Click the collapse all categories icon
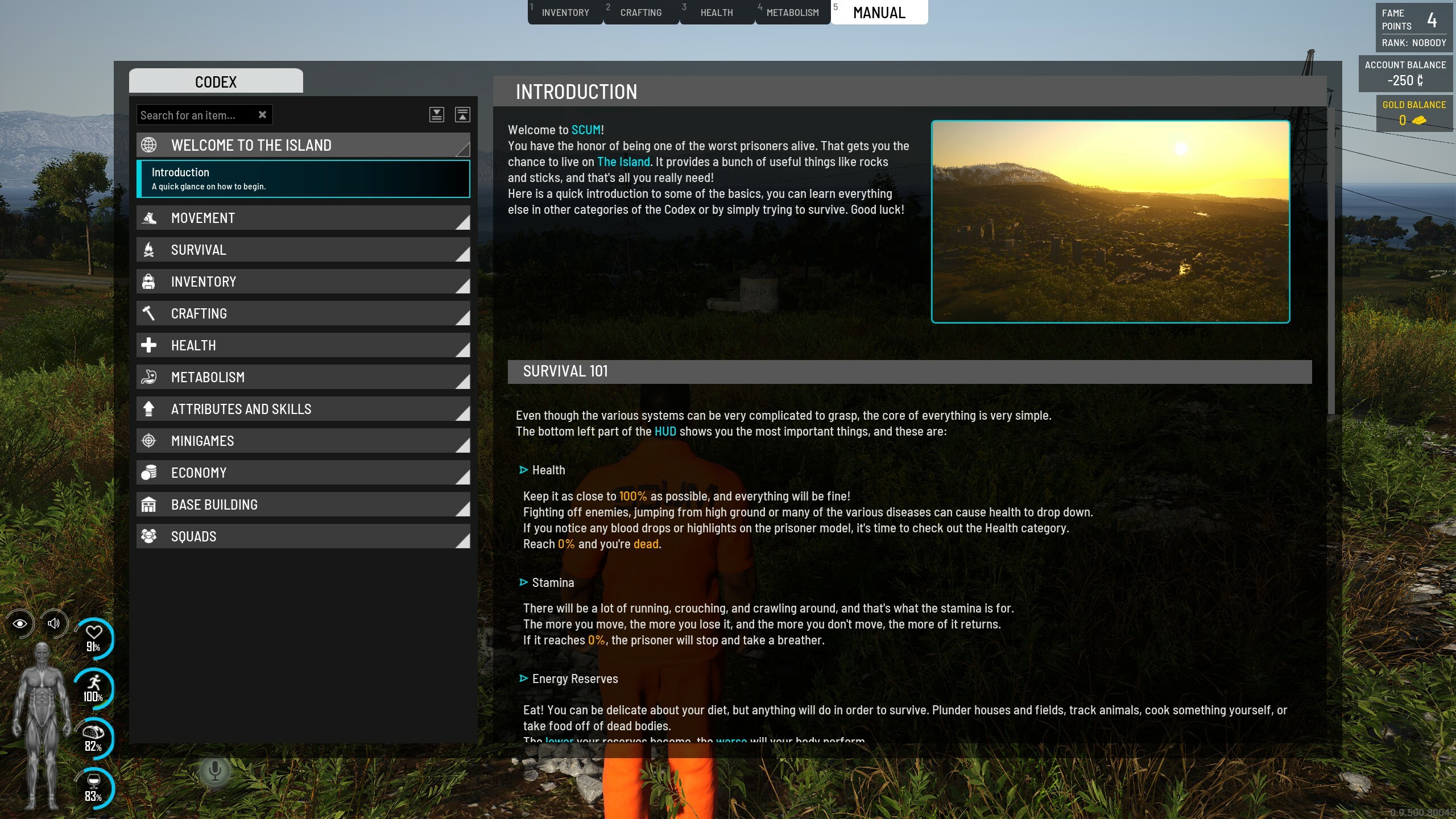The image size is (1456, 819). click(x=462, y=115)
